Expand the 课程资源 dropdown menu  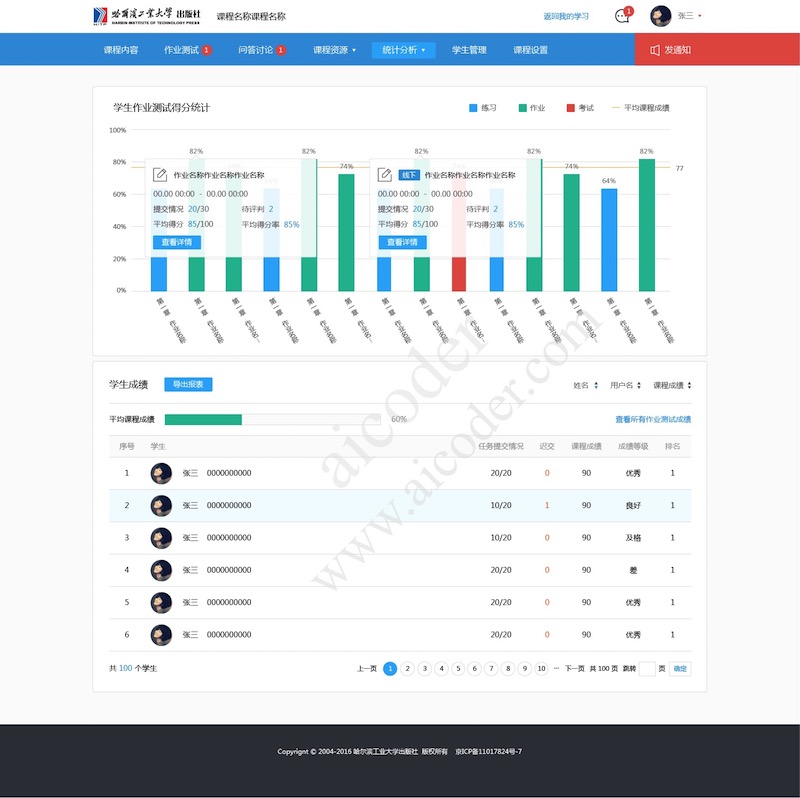click(x=334, y=50)
